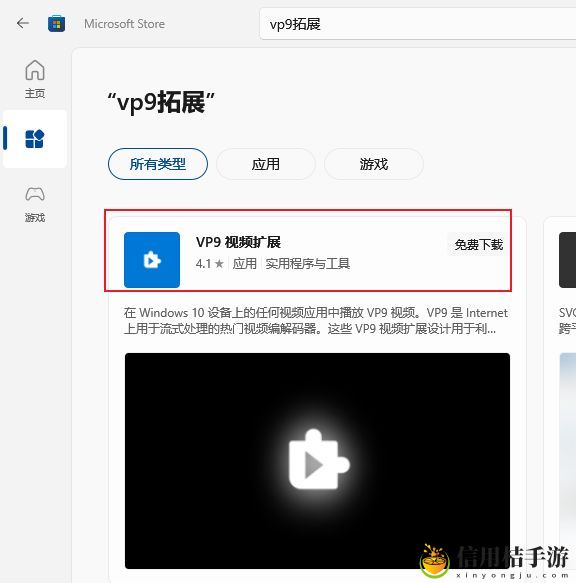This screenshot has height=583, width=576.
Task: Open the VP9 视频扩展 title
Action: coord(238,242)
